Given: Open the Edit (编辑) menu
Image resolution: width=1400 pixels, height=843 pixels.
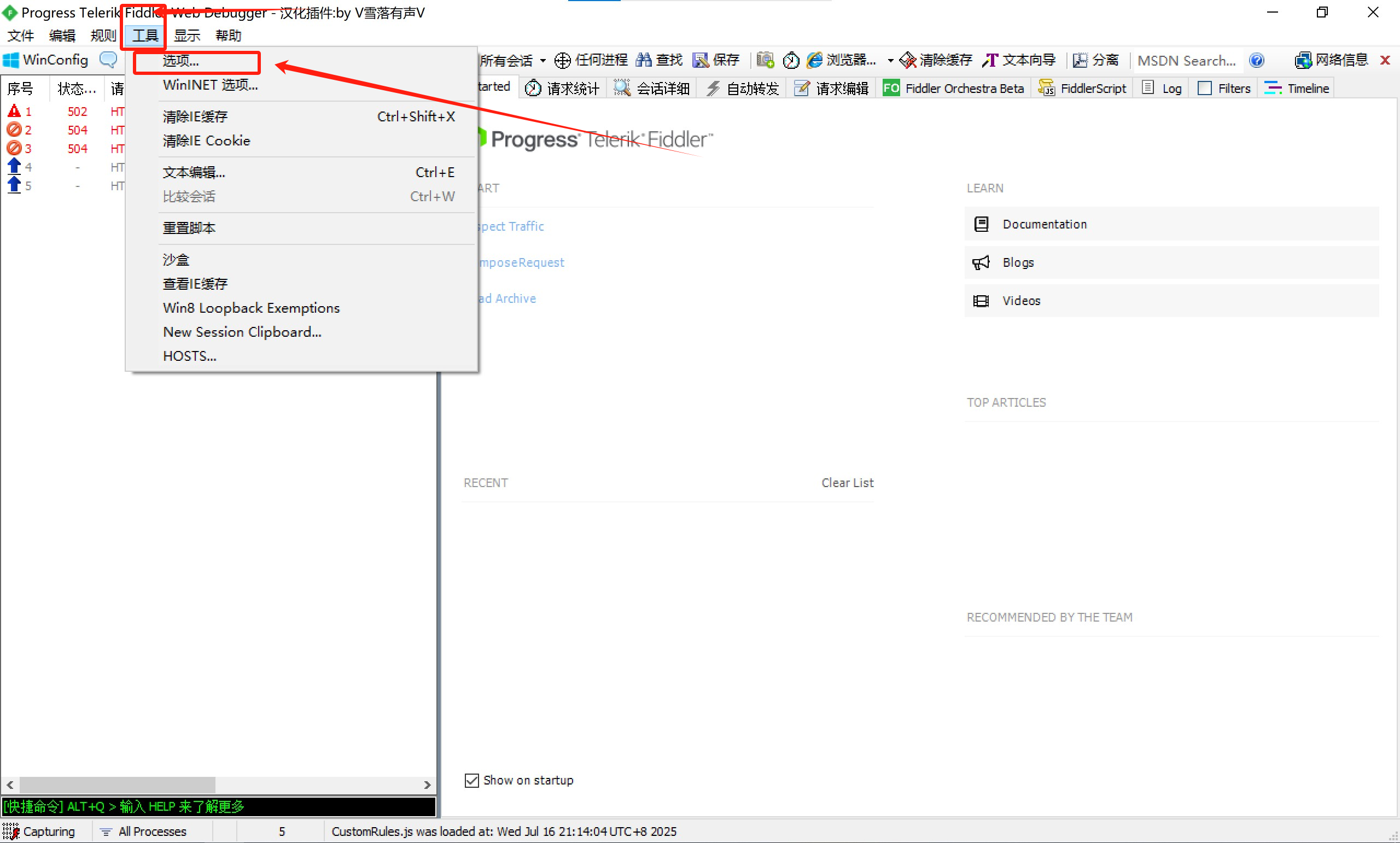Looking at the screenshot, I should click(62, 35).
